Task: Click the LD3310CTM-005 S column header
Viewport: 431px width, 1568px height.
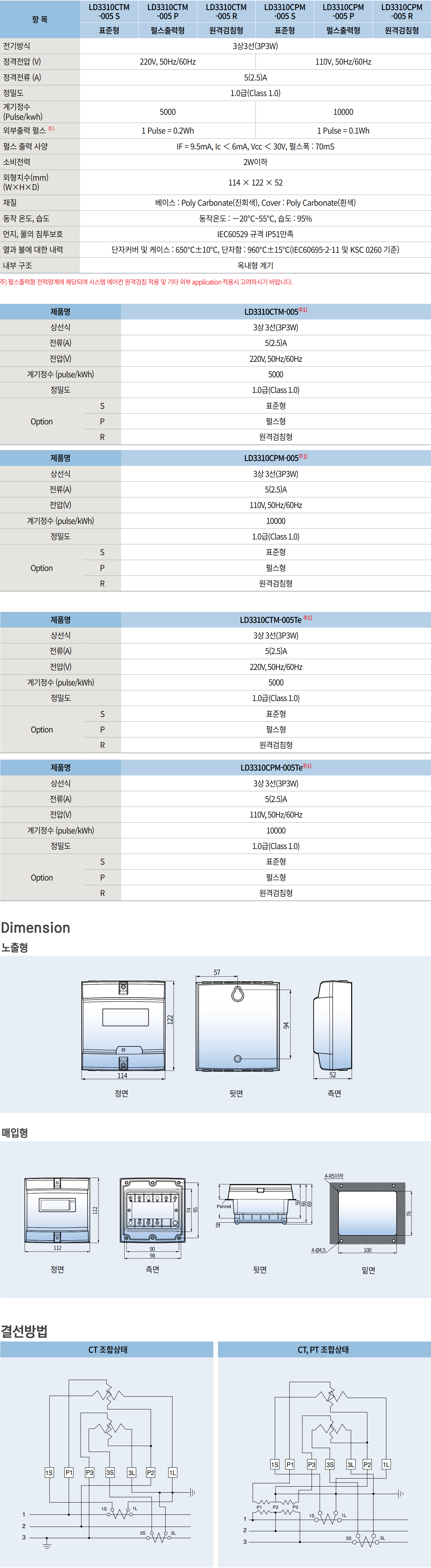Action: (110, 12)
